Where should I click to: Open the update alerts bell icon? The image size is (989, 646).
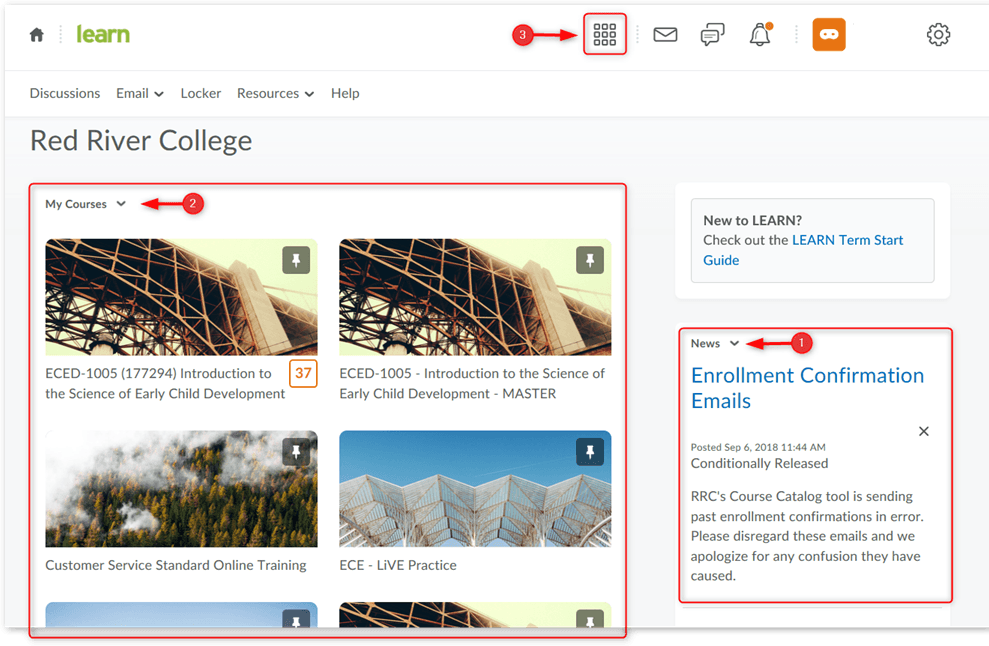tap(760, 35)
